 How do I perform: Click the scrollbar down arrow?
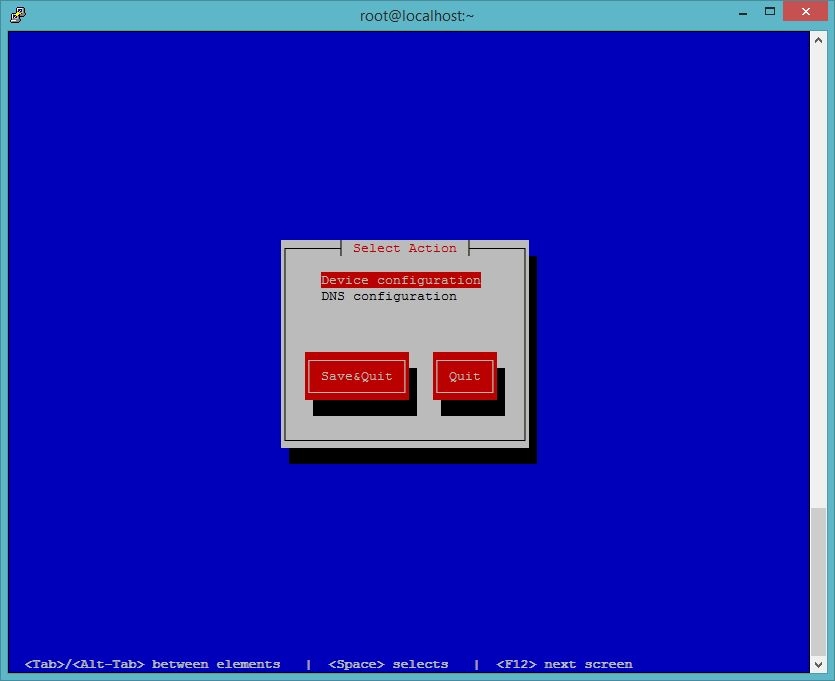tap(818, 664)
